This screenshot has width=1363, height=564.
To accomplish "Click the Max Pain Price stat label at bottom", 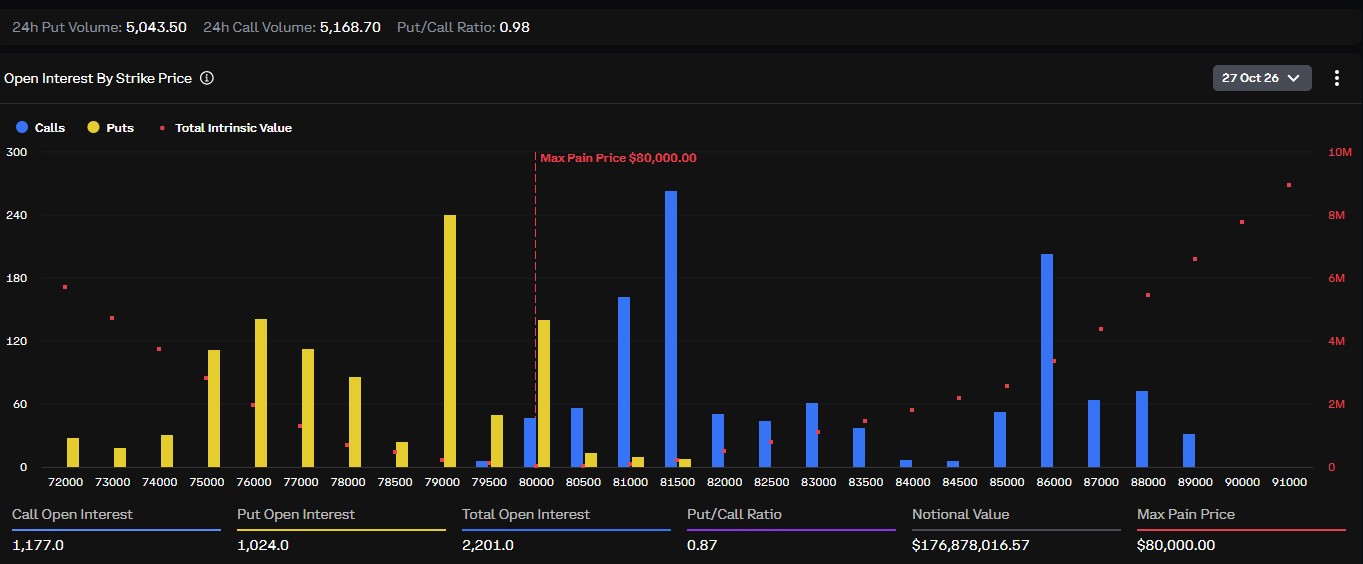I will click(x=1186, y=514).
